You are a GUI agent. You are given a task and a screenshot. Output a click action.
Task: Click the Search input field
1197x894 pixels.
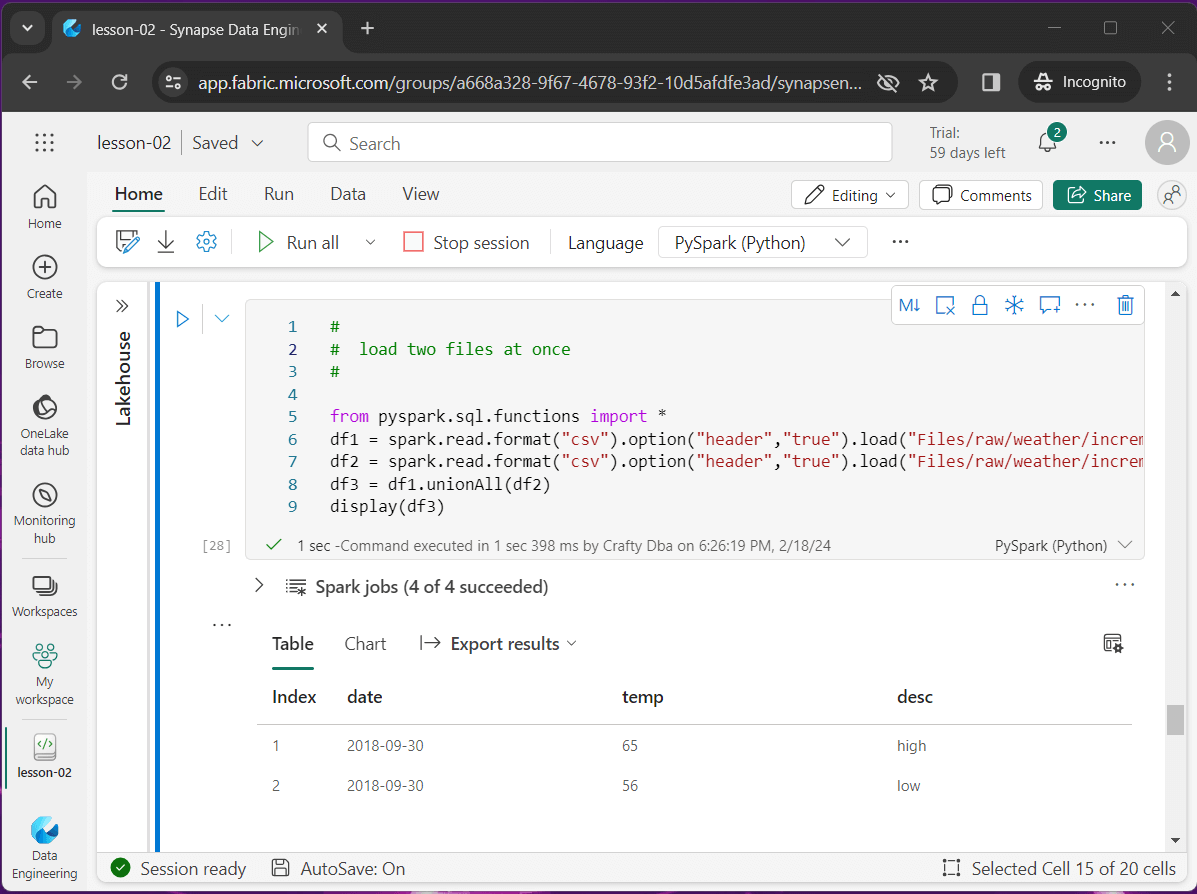[600, 143]
